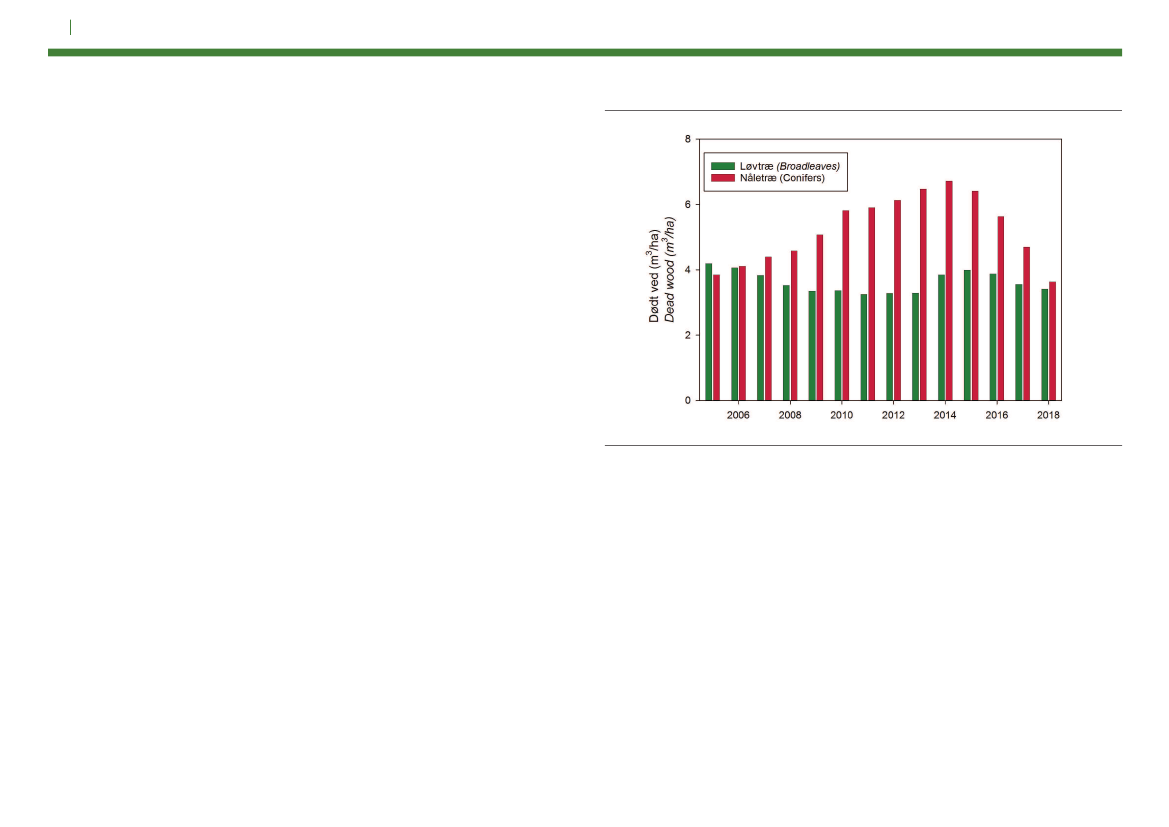
Task: Click the 2012 x-axis label
Action: (893, 415)
